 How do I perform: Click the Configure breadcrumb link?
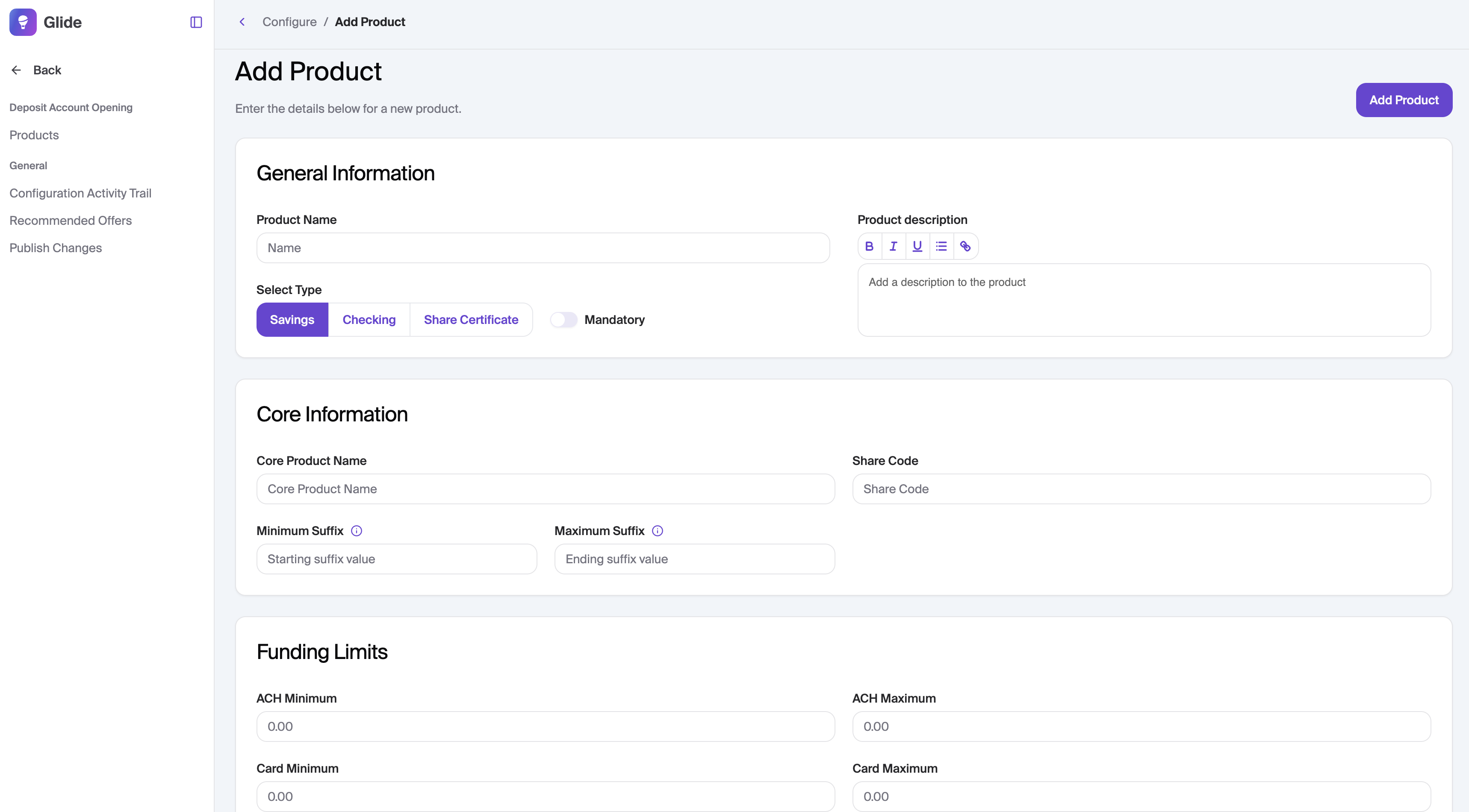289,22
